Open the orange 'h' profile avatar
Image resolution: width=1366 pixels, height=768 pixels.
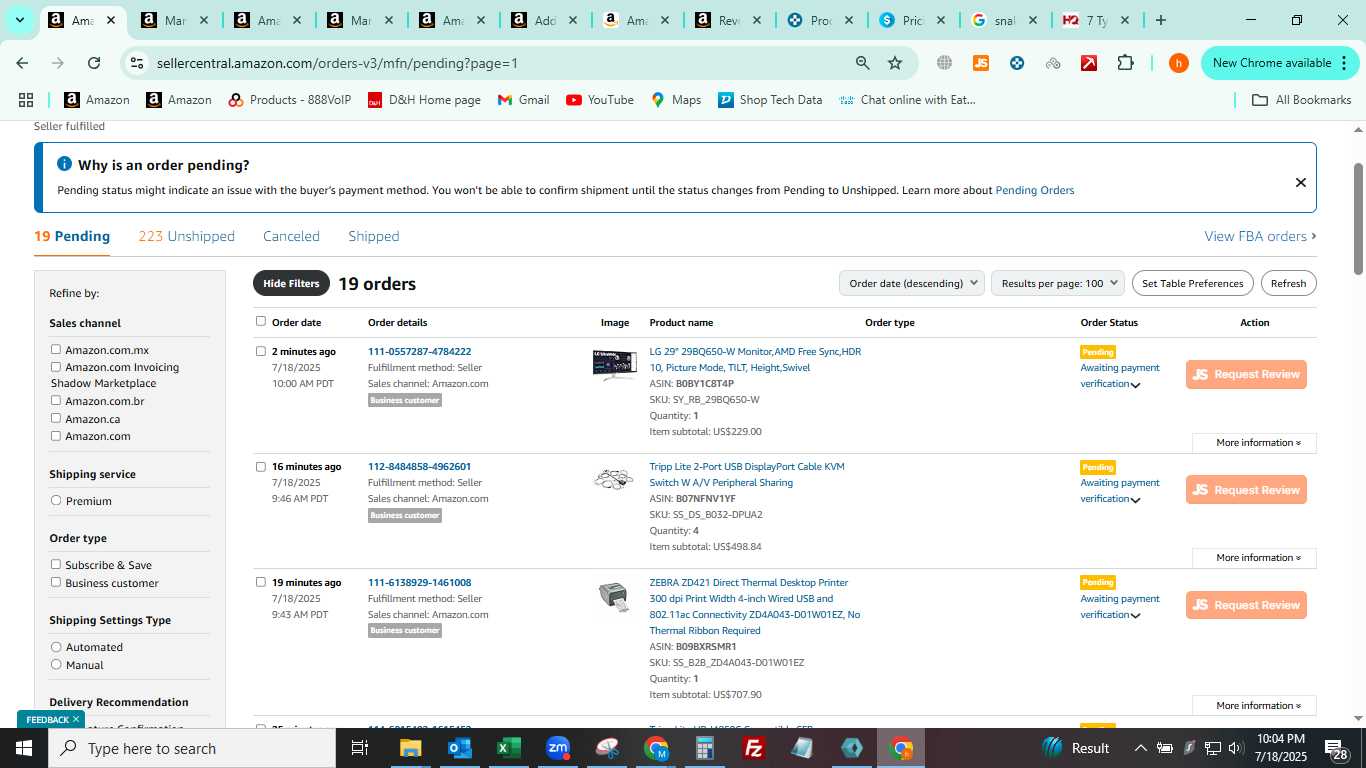click(x=1178, y=63)
